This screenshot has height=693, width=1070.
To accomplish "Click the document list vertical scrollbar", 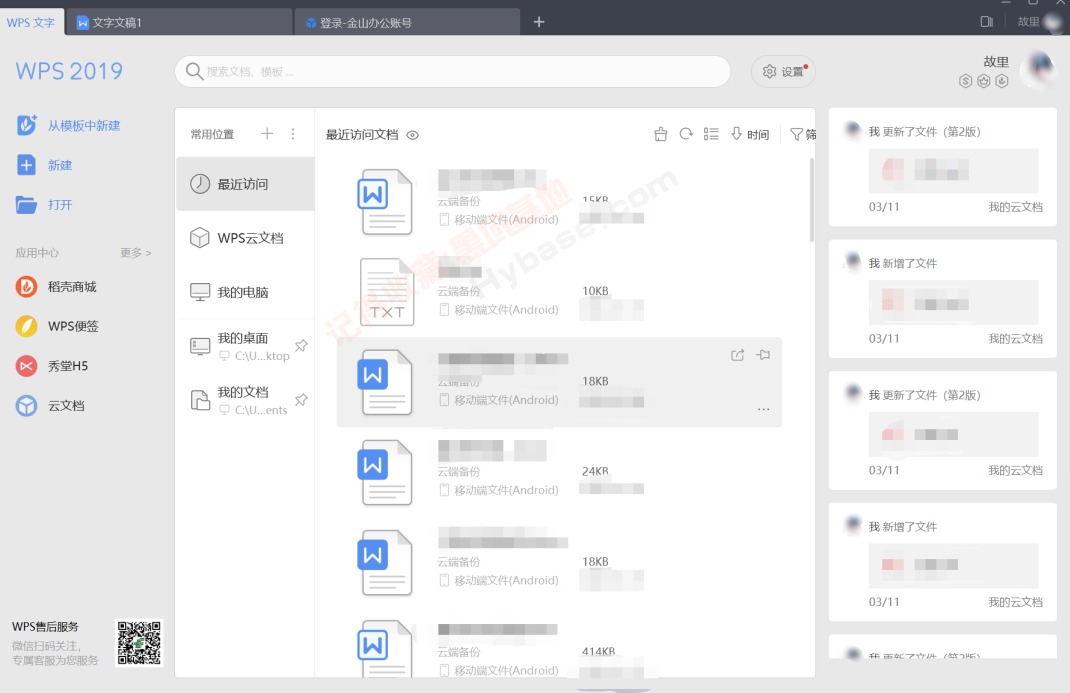I will click(x=811, y=200).
